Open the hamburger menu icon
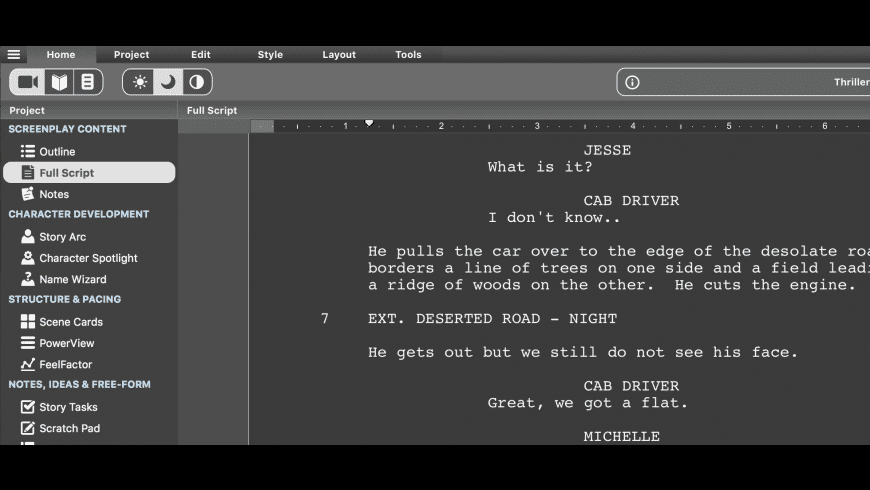 tap(14, 54)
